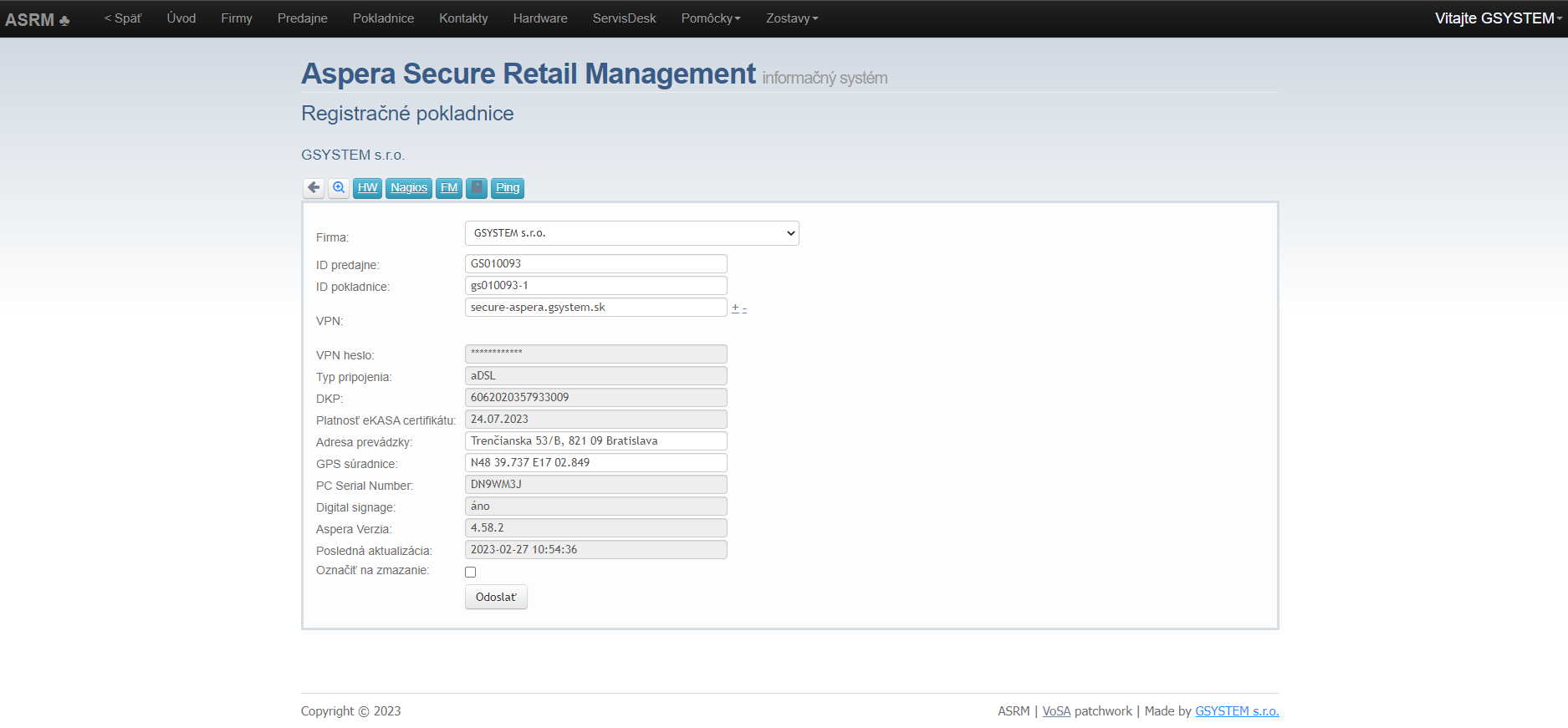1568x728 pixels.
Task: Follow the VoSA footer link
Action: tap(1056, 711)
